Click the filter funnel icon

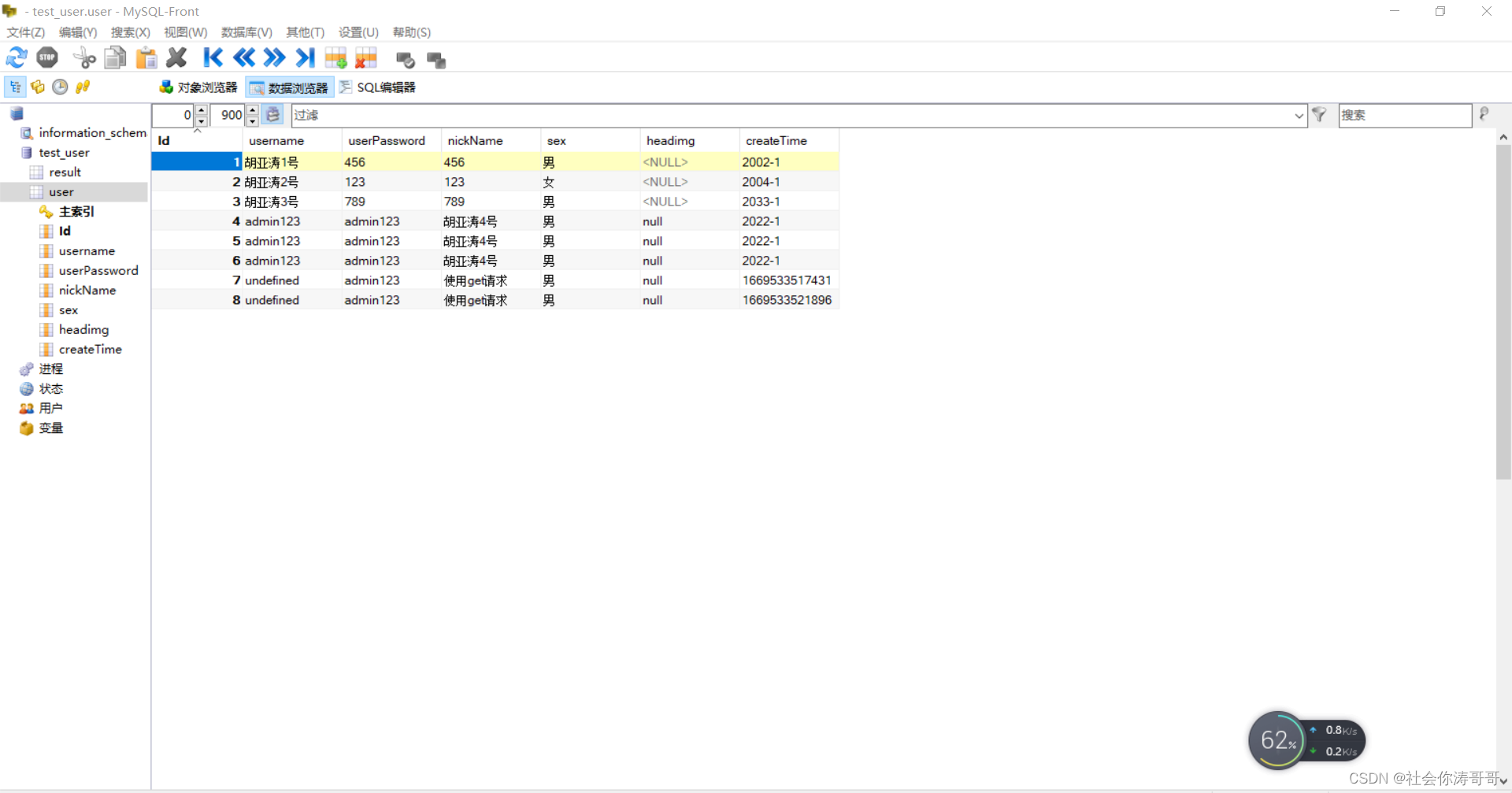[1319, 115]
